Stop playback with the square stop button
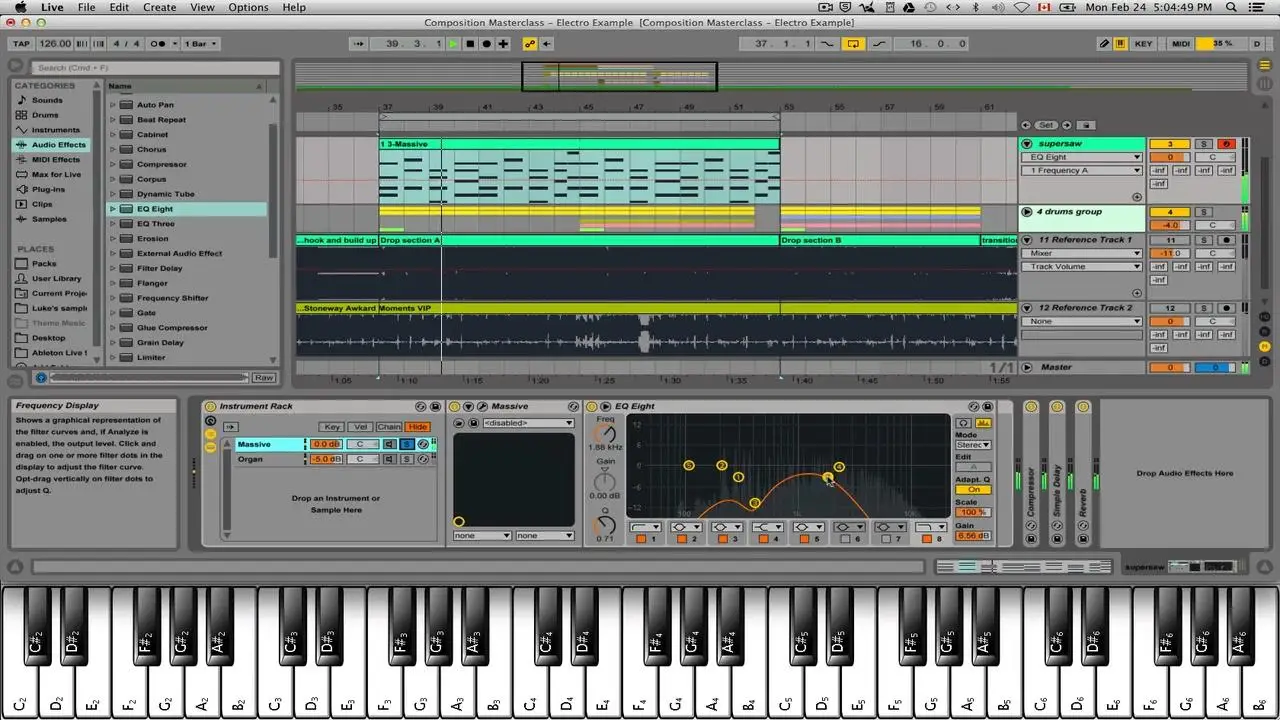This screenshot has height=720, width=1280. [470, 44]
